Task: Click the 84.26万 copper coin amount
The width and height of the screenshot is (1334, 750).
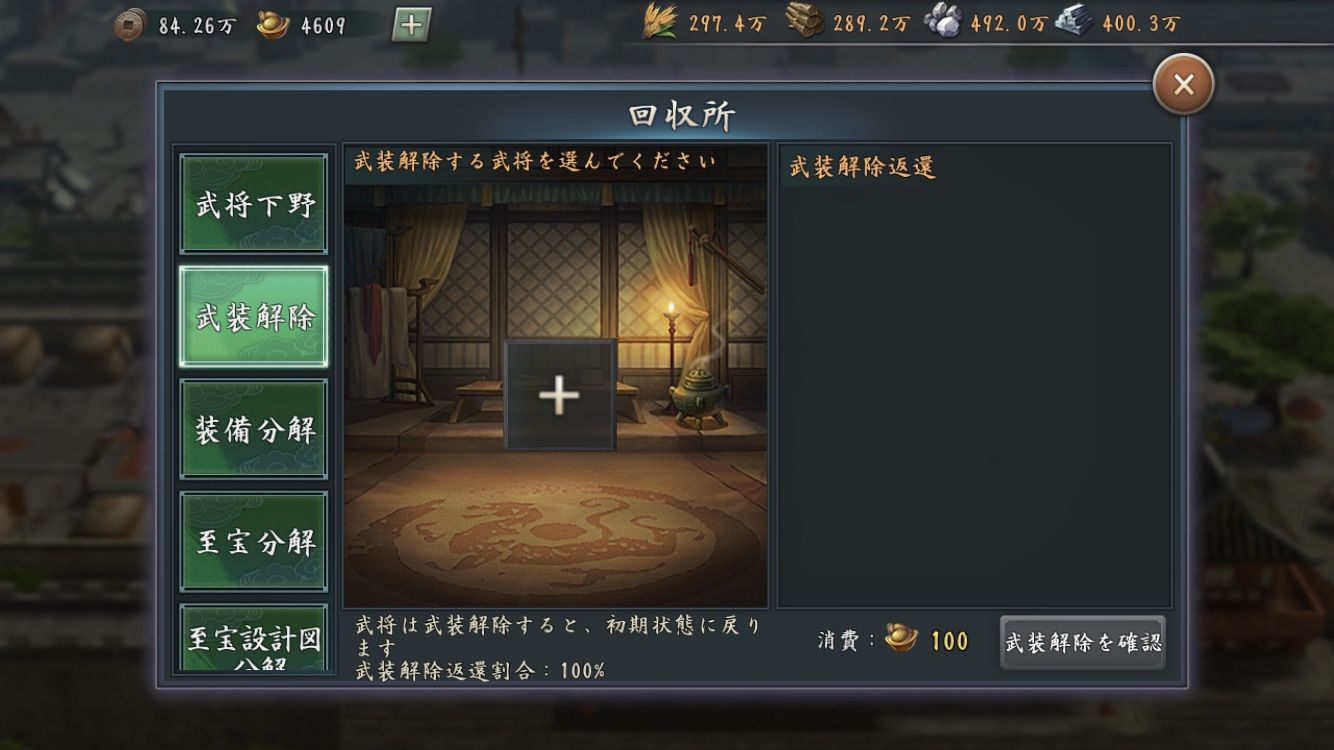Action: coord(197,26)
